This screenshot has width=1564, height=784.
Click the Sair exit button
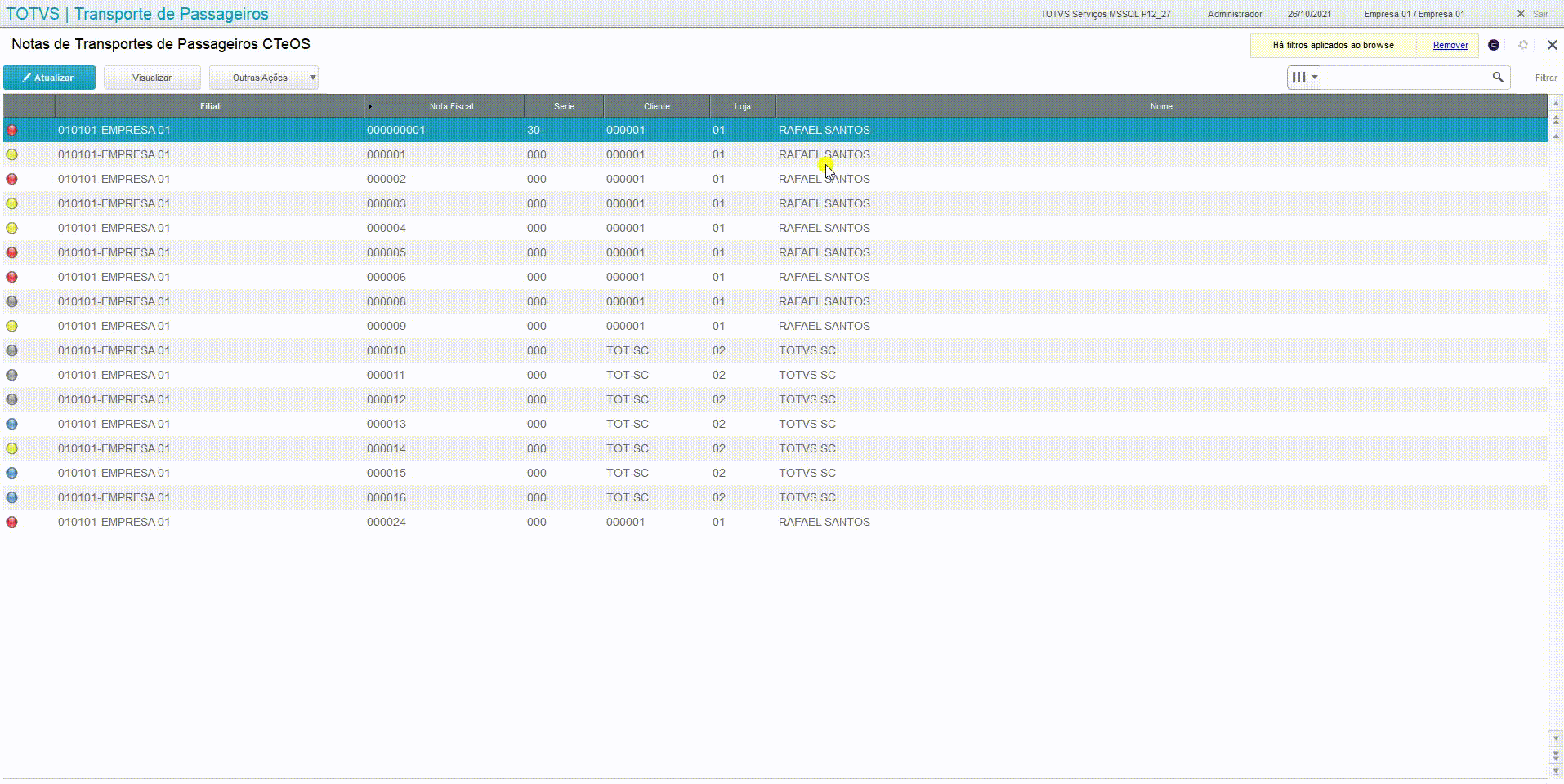[1533, 14]
